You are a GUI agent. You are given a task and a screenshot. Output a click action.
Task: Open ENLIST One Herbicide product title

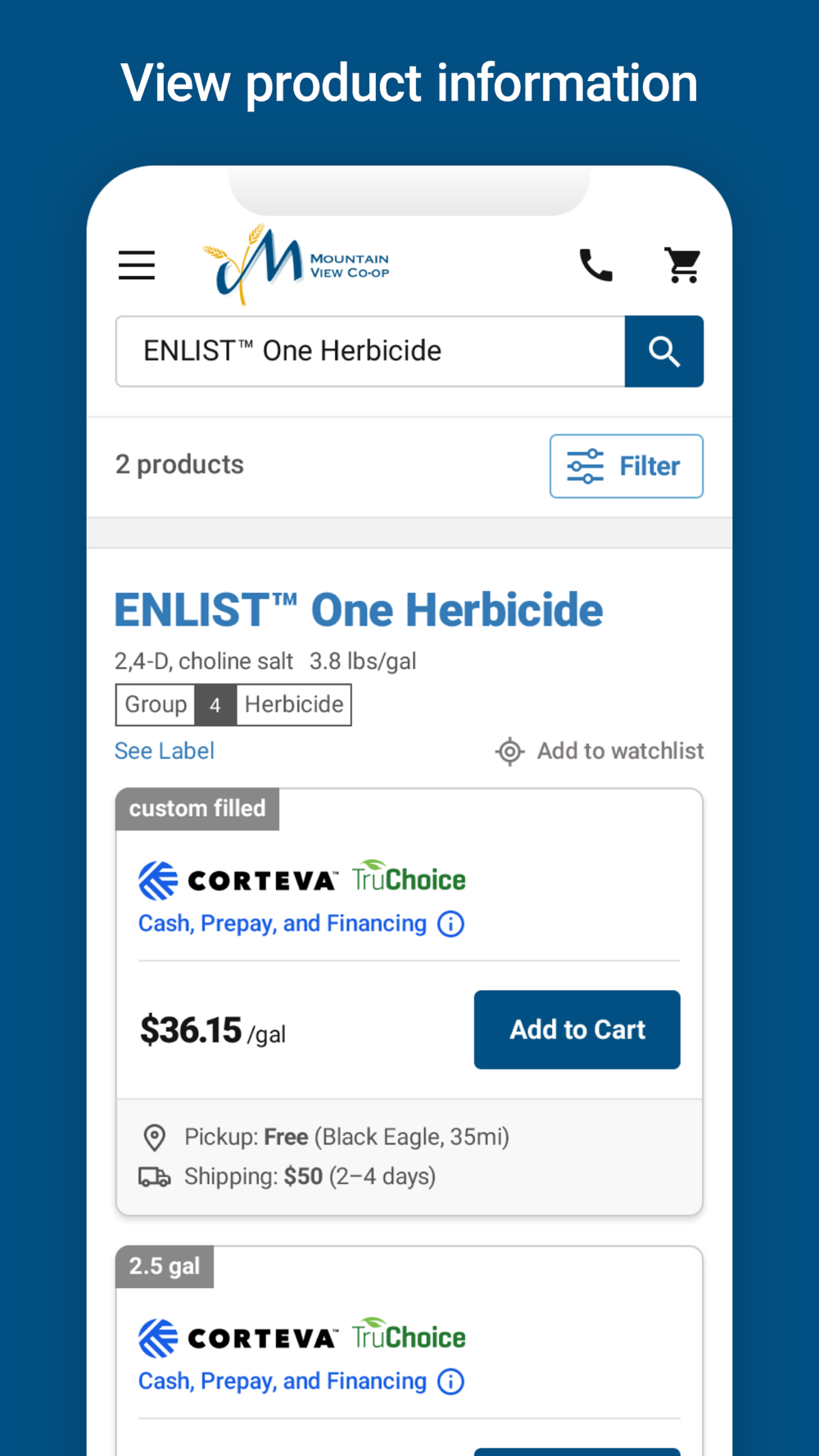[359, 610]
